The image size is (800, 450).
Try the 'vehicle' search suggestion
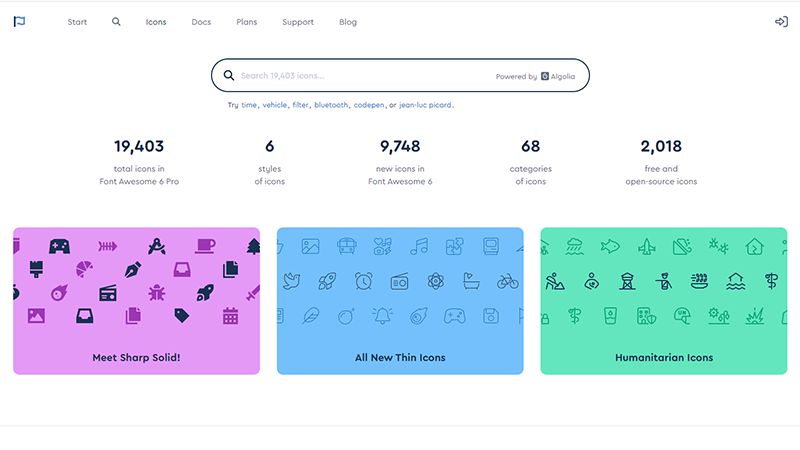274,105
